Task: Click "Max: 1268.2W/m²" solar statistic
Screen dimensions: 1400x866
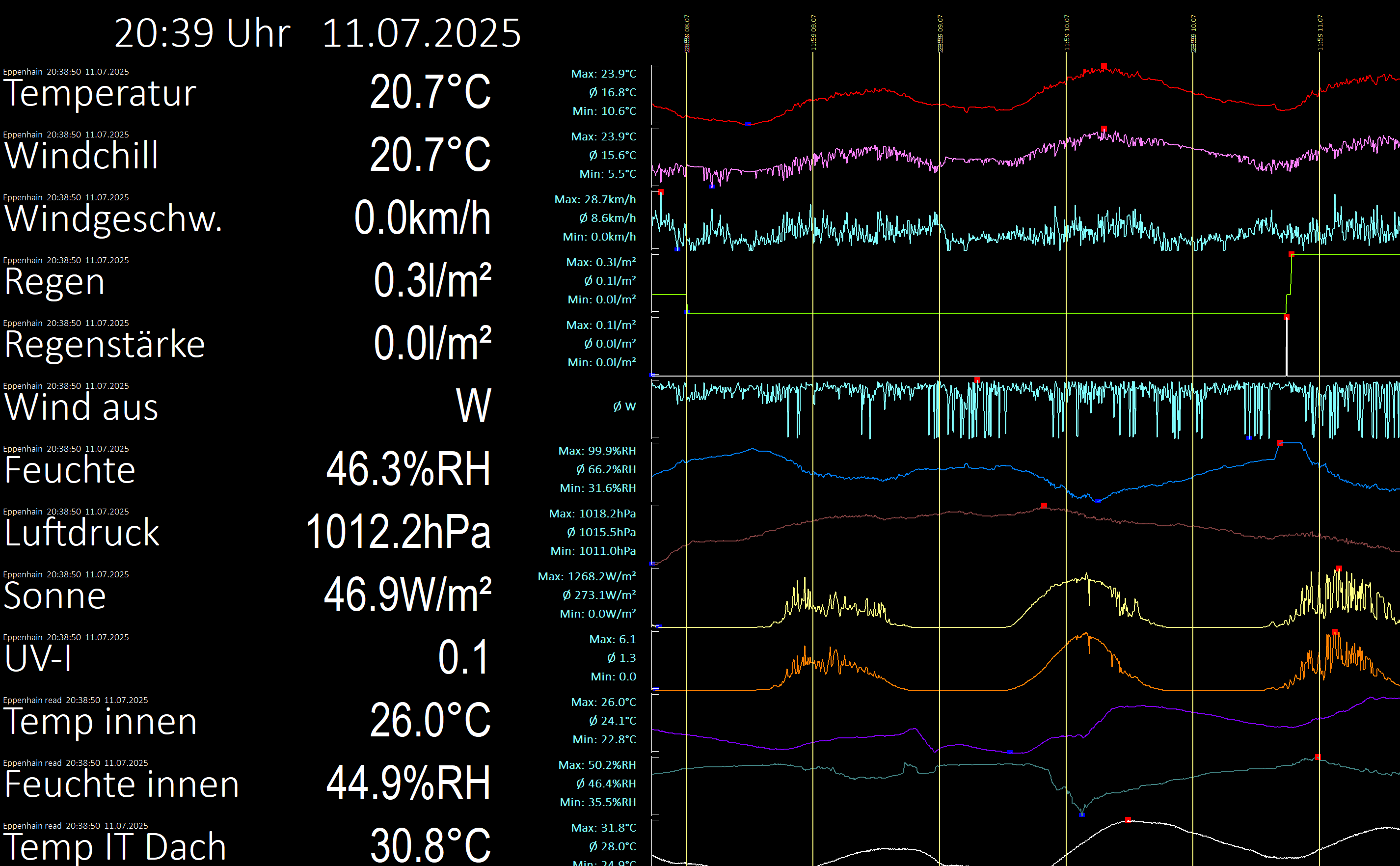Action: 586,576
